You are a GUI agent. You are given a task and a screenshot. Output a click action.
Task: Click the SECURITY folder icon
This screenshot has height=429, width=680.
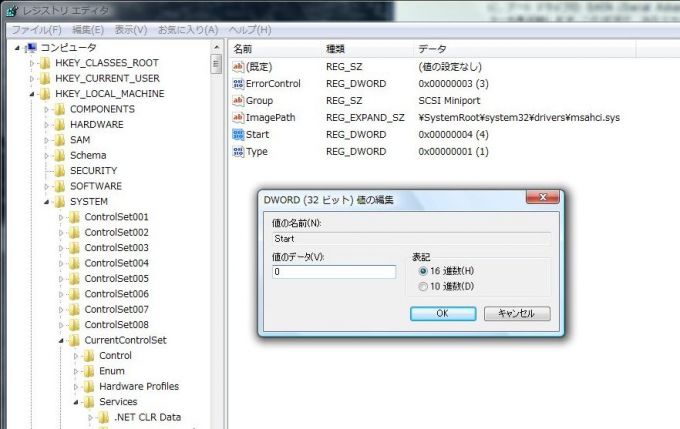60,171
